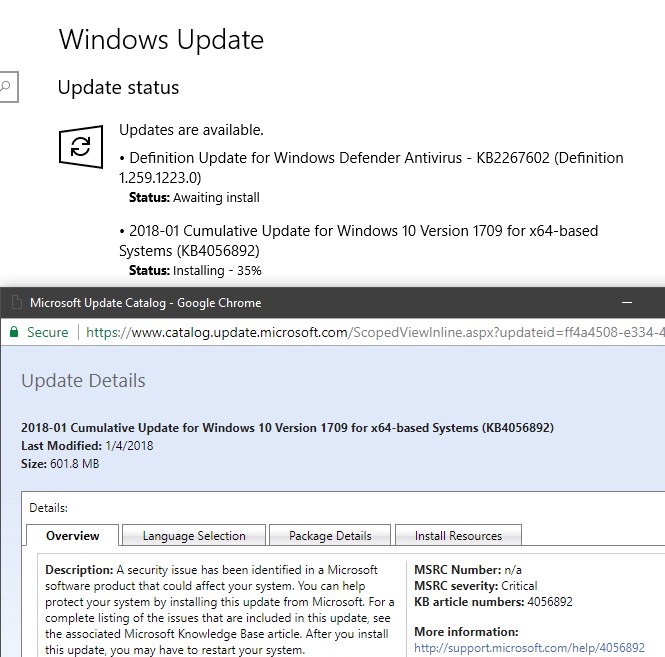This screenshot has width=665, height=657.
Task: Click the Windows Update sync arrows icon
Action: pyautogui.click(x=81, y=146)
